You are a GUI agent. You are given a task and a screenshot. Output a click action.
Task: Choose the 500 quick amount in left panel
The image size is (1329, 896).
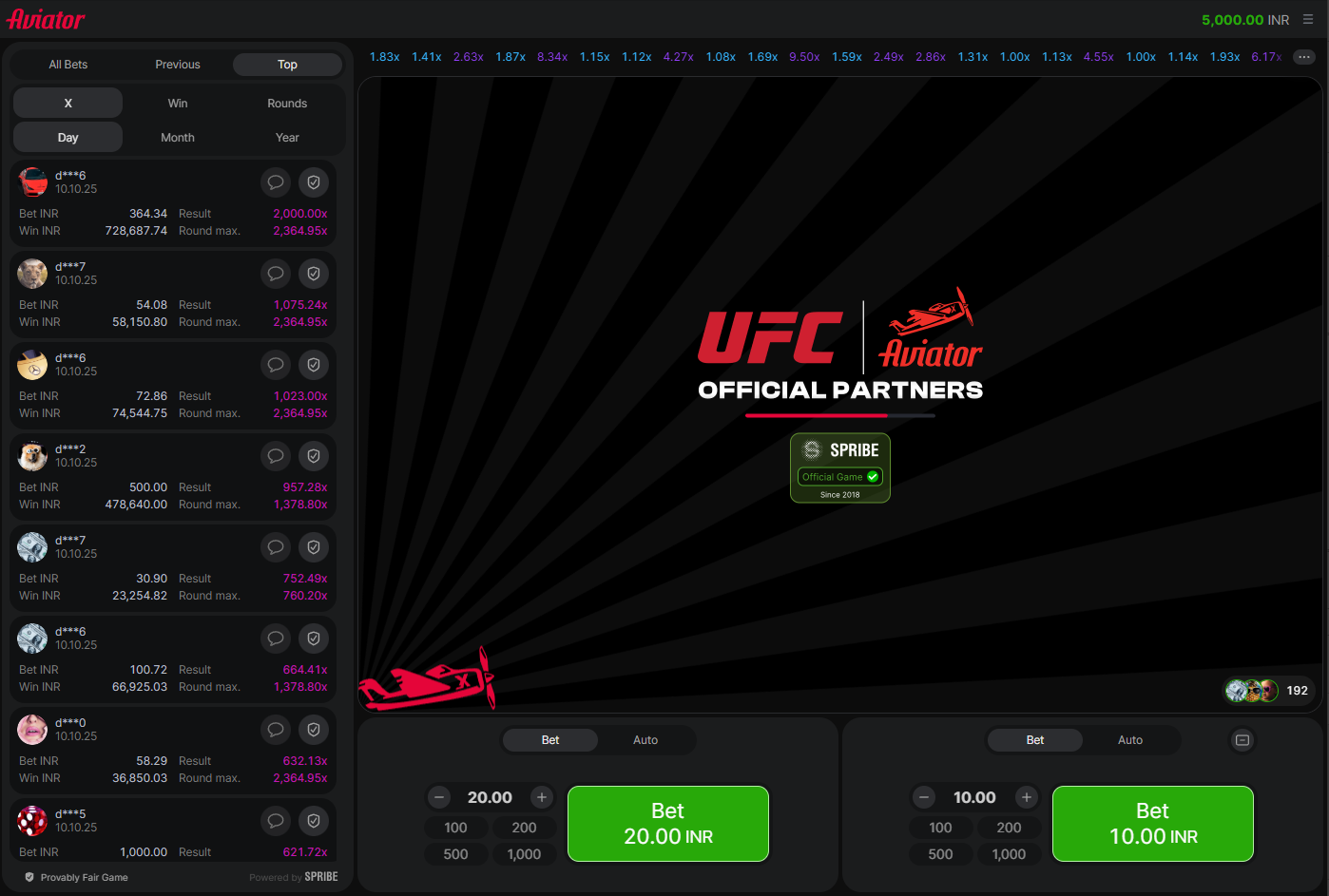[x=456, y=854]
